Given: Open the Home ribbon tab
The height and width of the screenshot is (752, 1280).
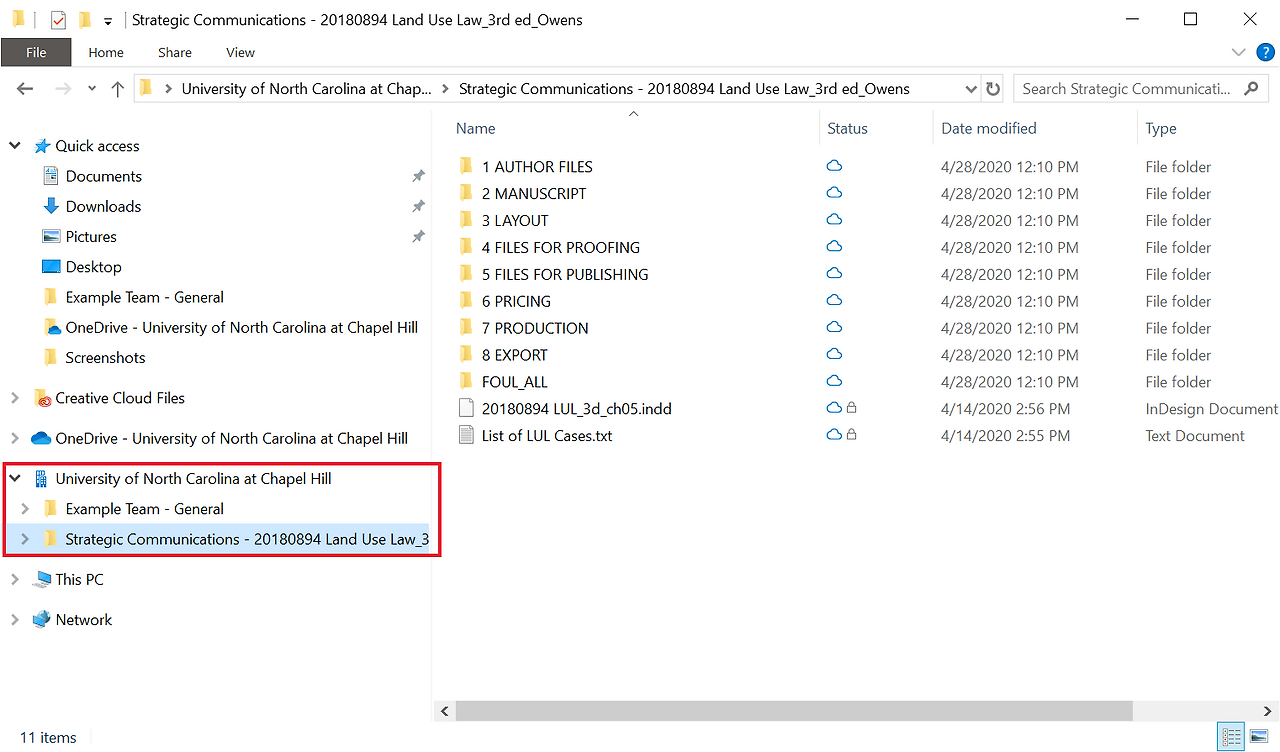Looking at the screenshot, I should point(106,52).
